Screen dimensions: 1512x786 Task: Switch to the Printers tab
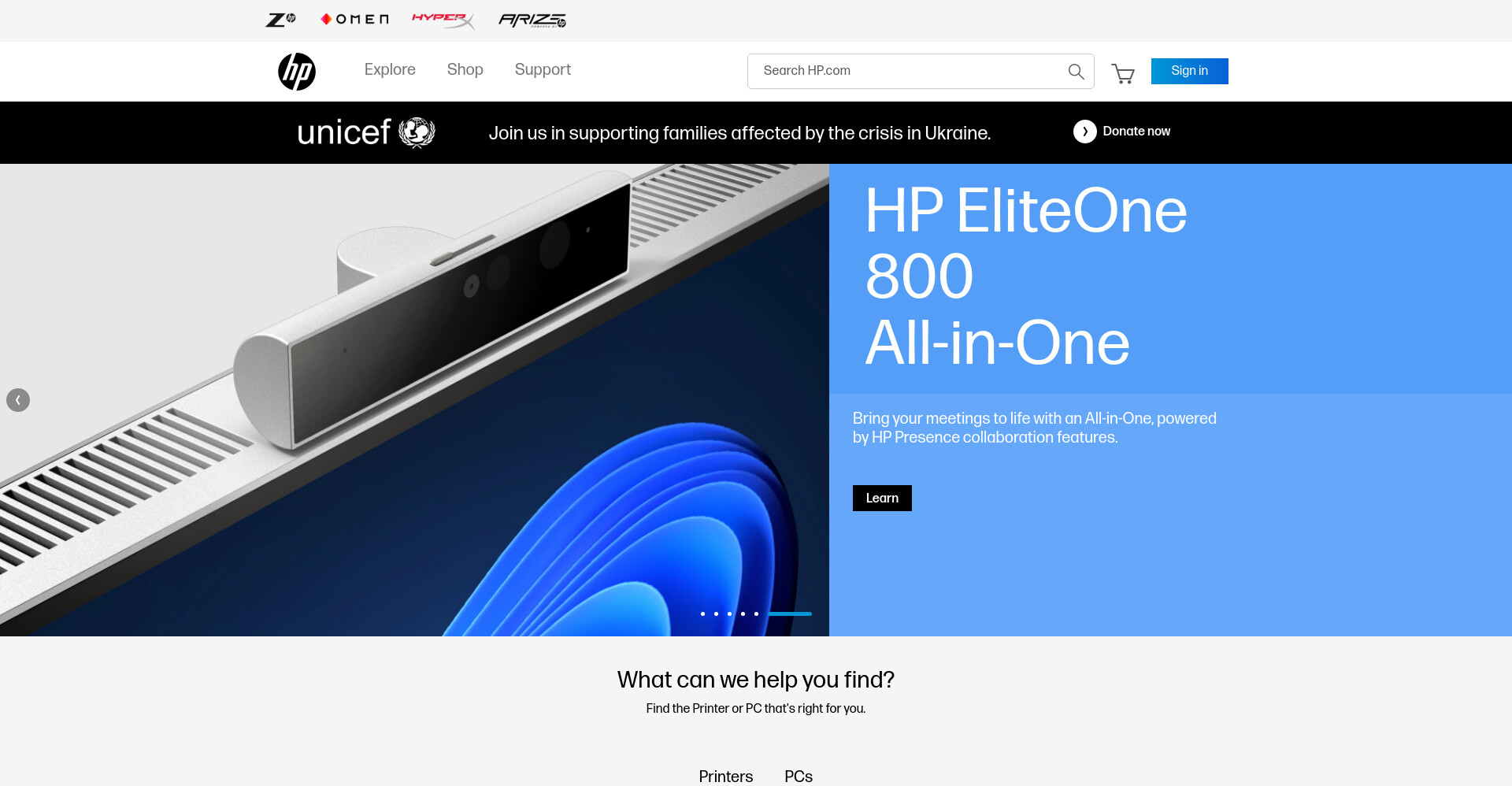[x=725, y=777]
